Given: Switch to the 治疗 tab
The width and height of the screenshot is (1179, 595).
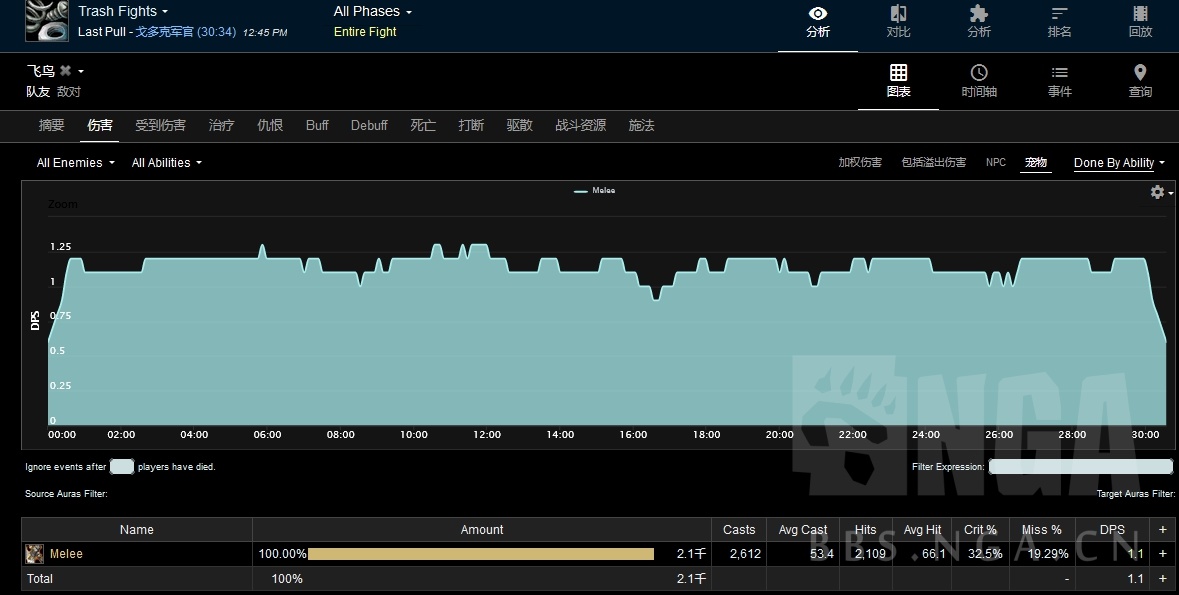Looking at the screenshot, I should [x=221, y=126].
